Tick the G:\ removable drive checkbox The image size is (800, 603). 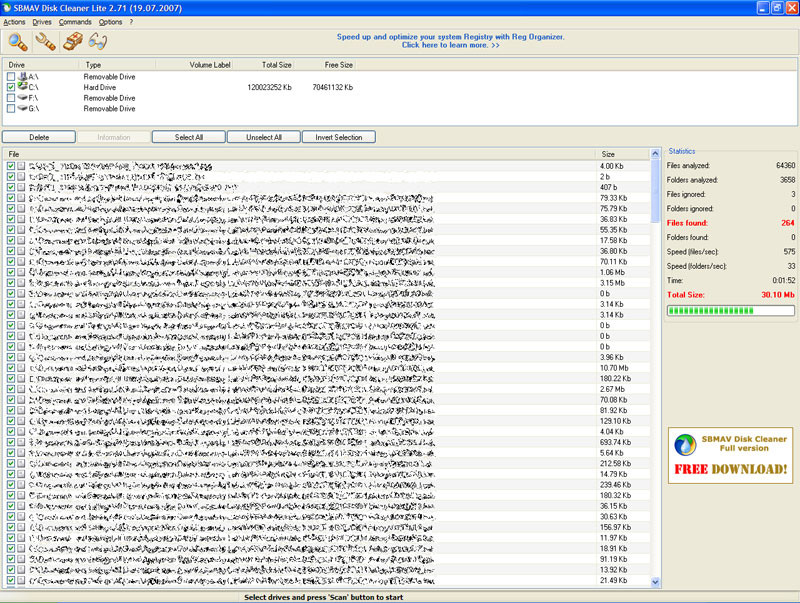click(x=11, y=109)
